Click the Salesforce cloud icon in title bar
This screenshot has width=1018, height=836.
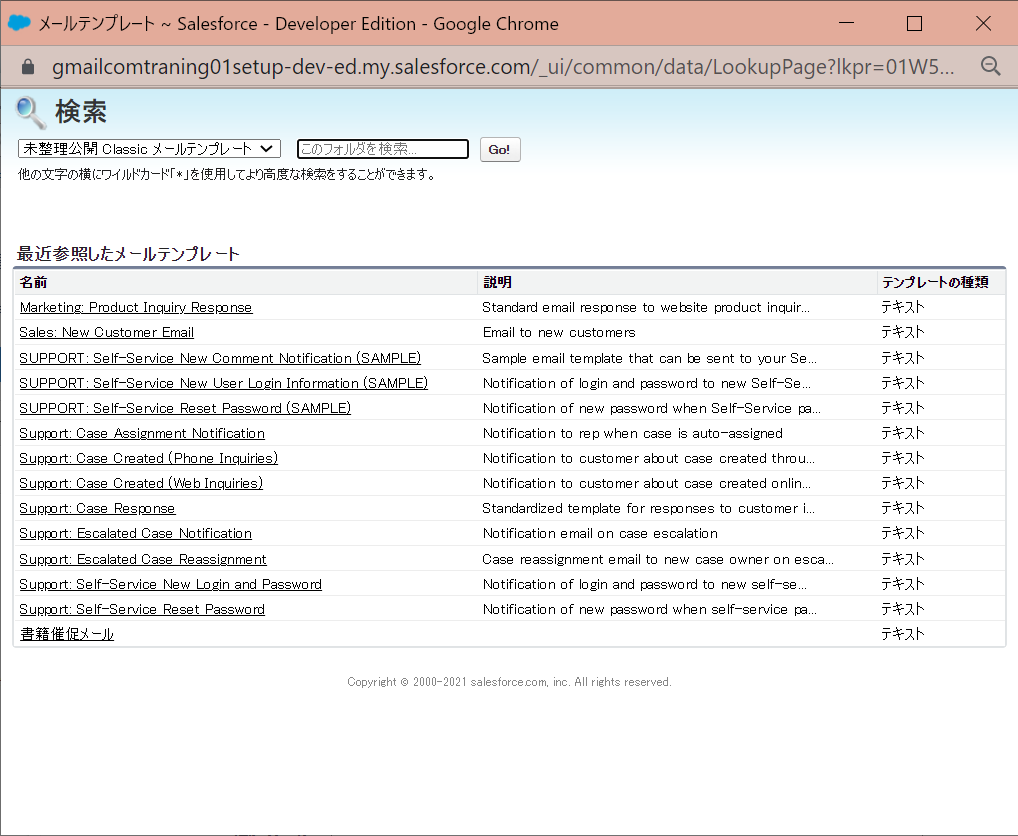pos(19,23)
